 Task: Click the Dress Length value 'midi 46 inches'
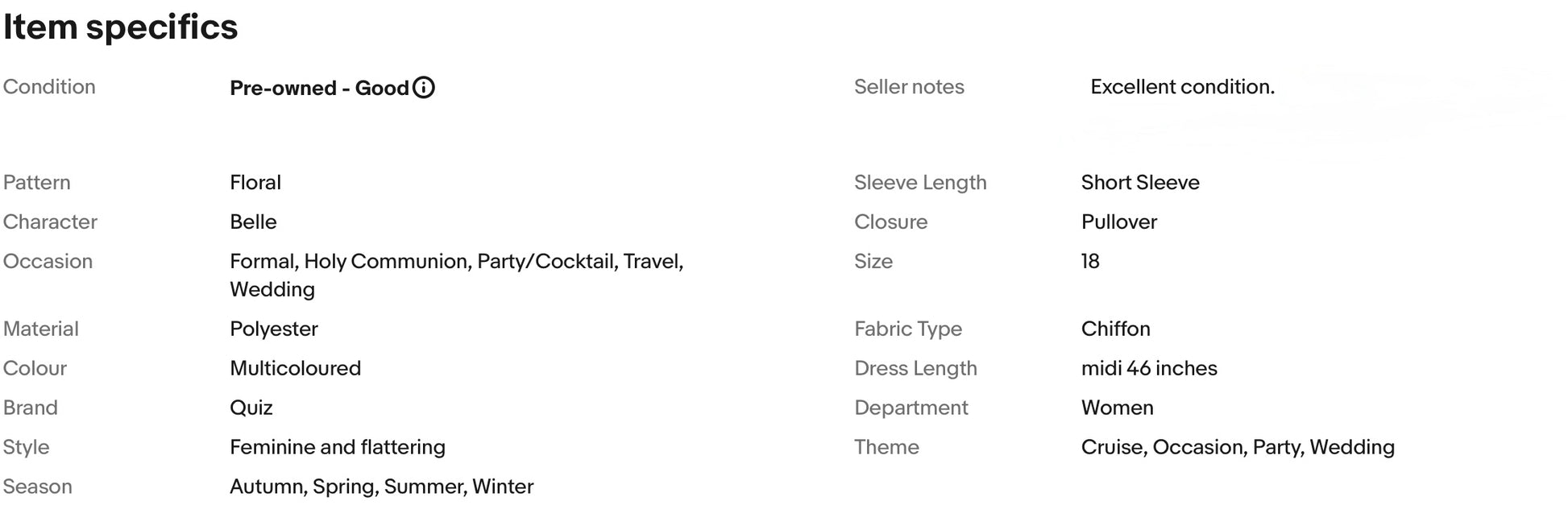pyautogui.click(x=1149, y=368)
